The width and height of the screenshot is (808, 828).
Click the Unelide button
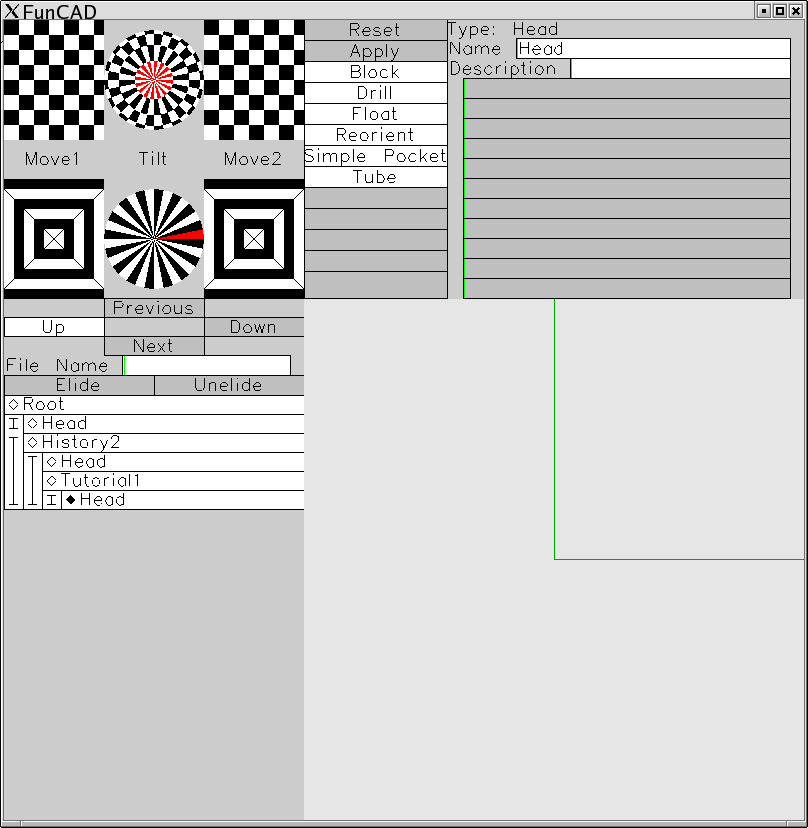point(229,385)
